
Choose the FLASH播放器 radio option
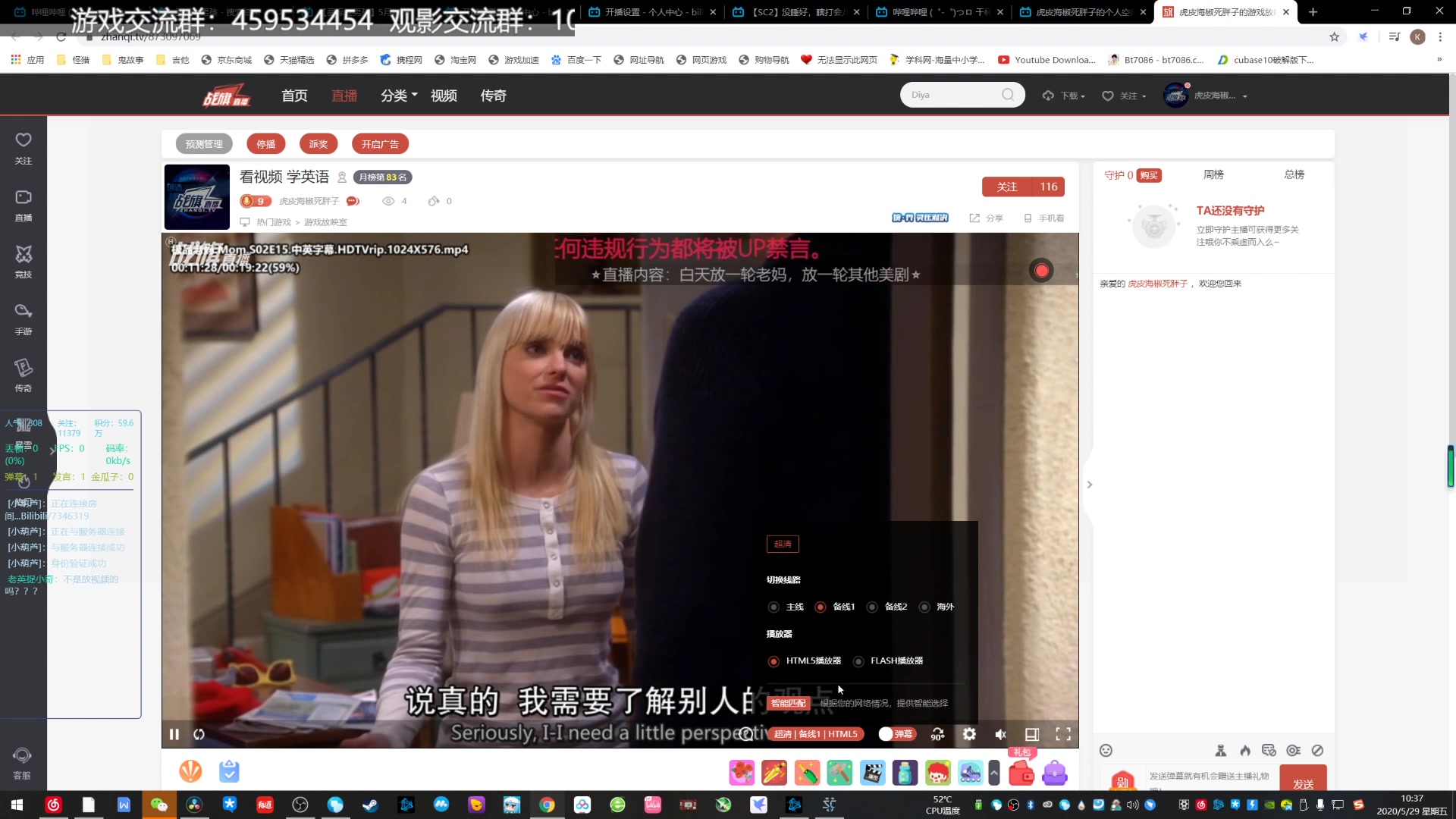pyautogui.click(x=858, y=661)
